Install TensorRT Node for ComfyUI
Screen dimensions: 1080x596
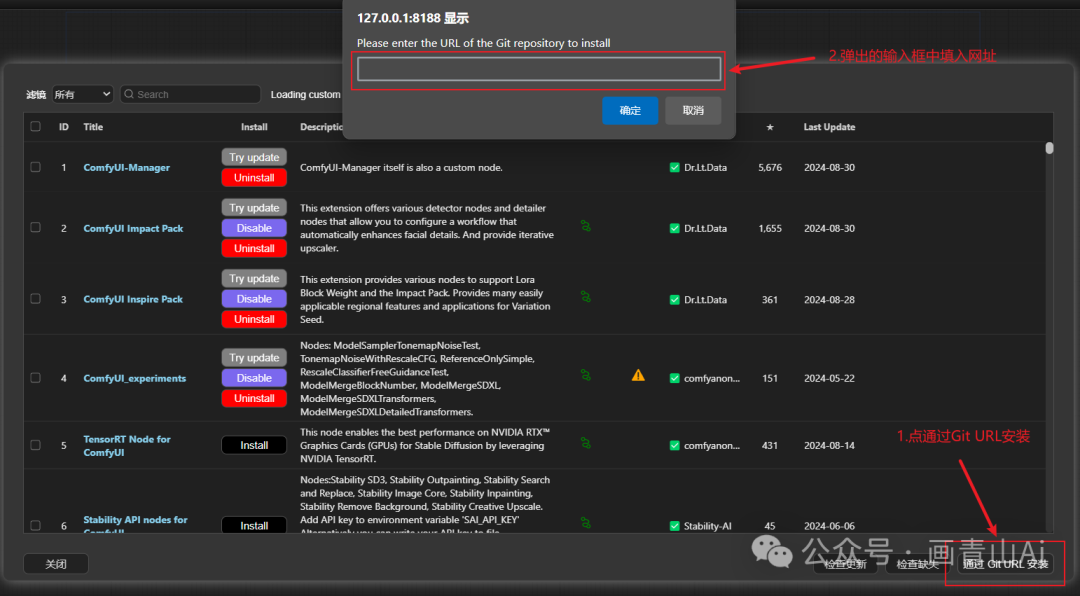[254, 445]
